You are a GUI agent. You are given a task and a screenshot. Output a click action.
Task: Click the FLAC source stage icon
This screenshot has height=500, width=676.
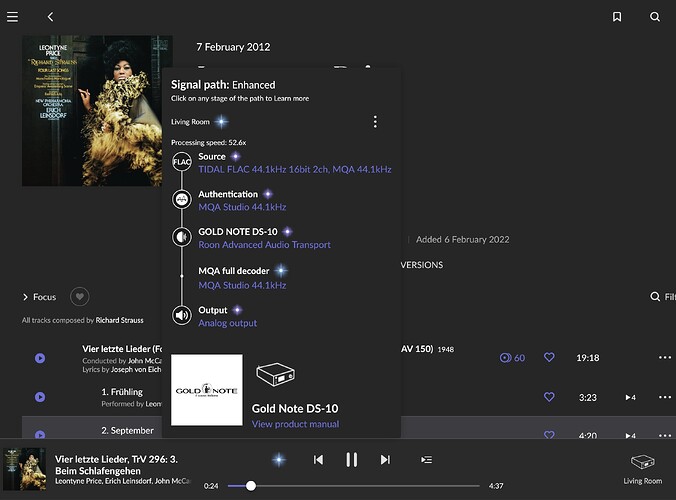[x=182, y=162]
